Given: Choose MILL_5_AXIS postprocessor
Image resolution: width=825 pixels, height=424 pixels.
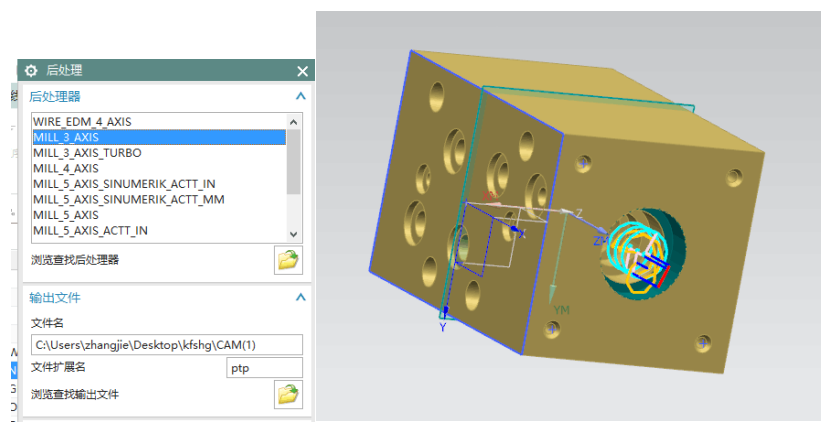Looking at the screenshot, I should click(x=66, y=215).
